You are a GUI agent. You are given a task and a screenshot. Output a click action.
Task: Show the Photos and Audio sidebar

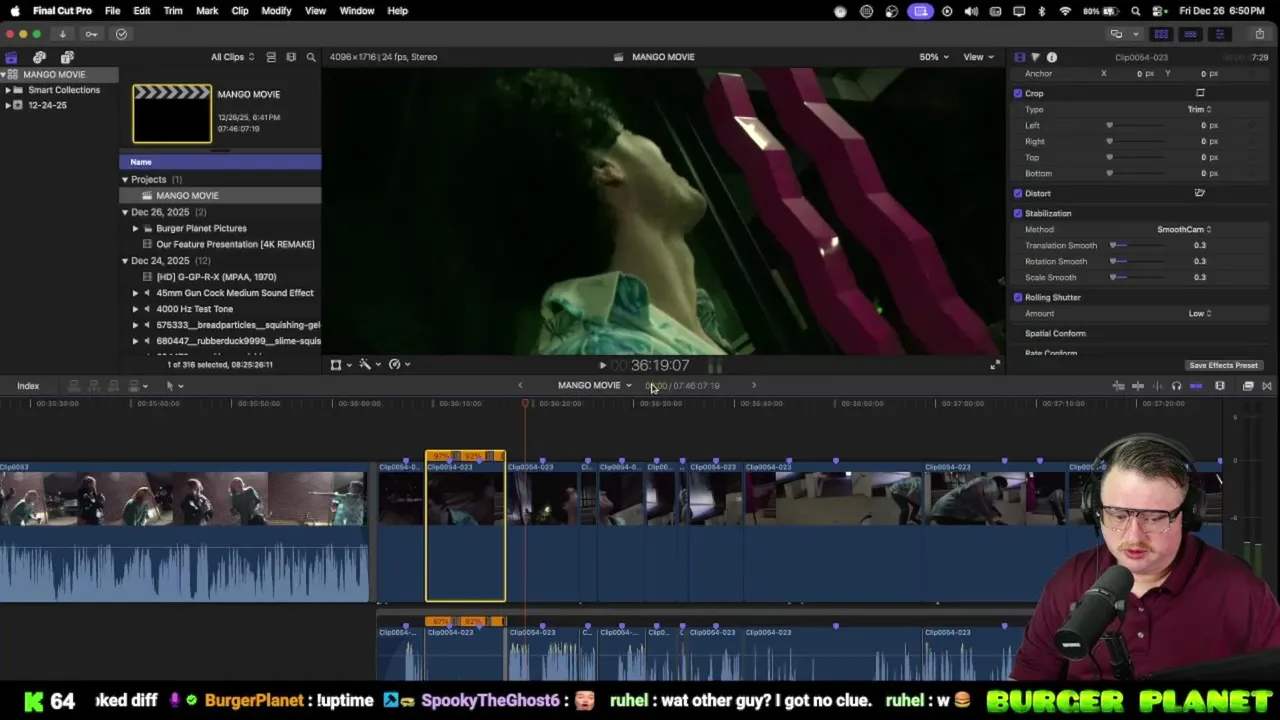pyautogui.click(x=39, y=57)
